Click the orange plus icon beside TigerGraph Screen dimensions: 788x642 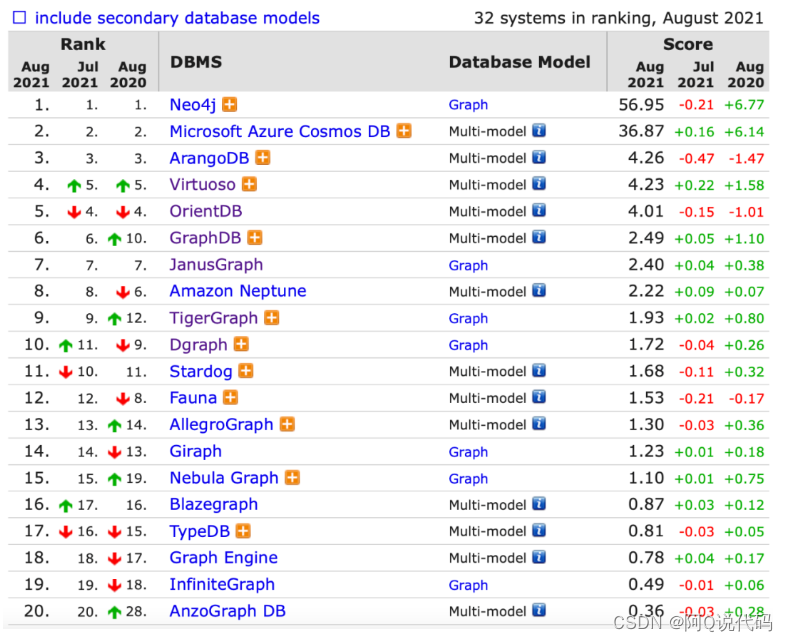point(271,318)
